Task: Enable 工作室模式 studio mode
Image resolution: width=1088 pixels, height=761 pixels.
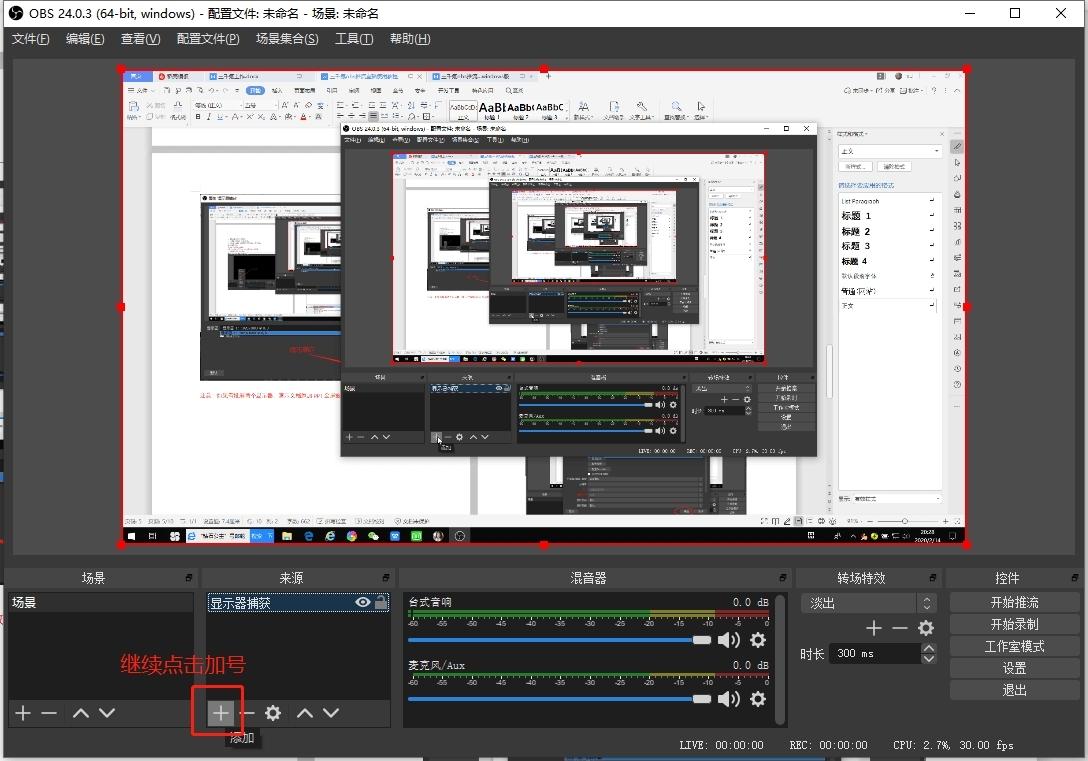Action: tap(1014, 647)
